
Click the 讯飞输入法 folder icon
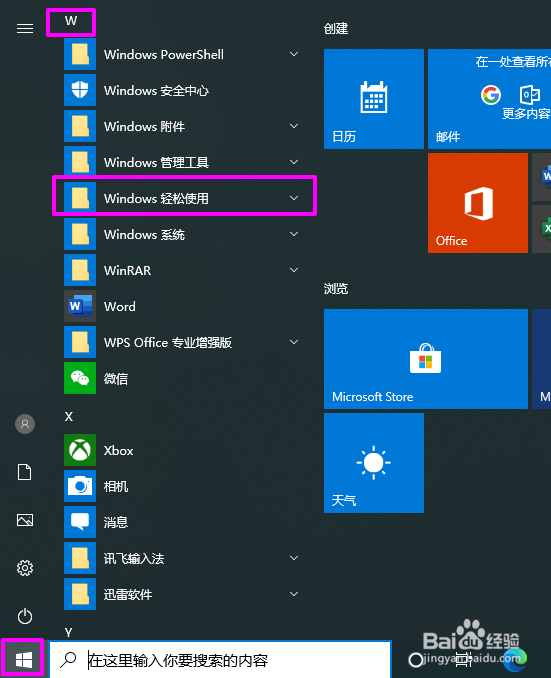pos(80,558)
